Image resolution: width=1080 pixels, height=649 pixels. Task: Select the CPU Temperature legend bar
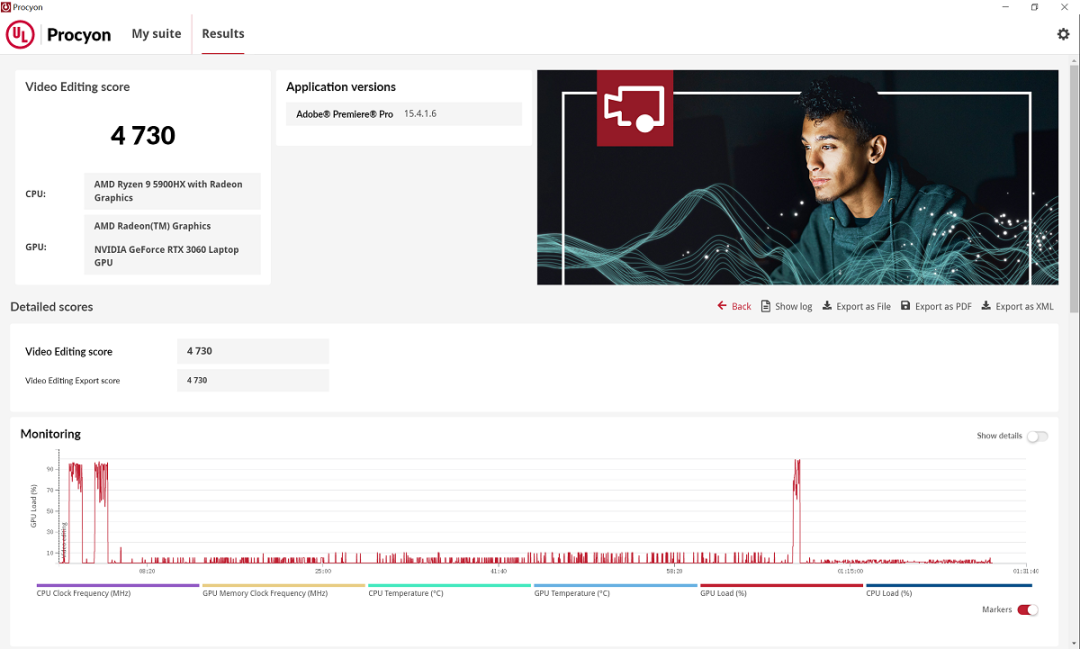click(x=449, y=586)
